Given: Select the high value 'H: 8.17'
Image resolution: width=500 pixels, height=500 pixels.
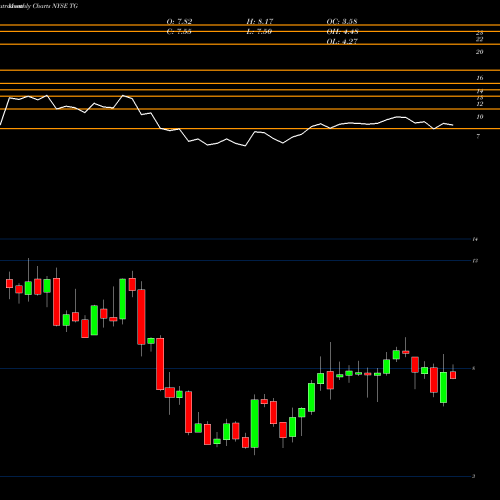Looking at the screenshot, I should click(x=260, y=22).
